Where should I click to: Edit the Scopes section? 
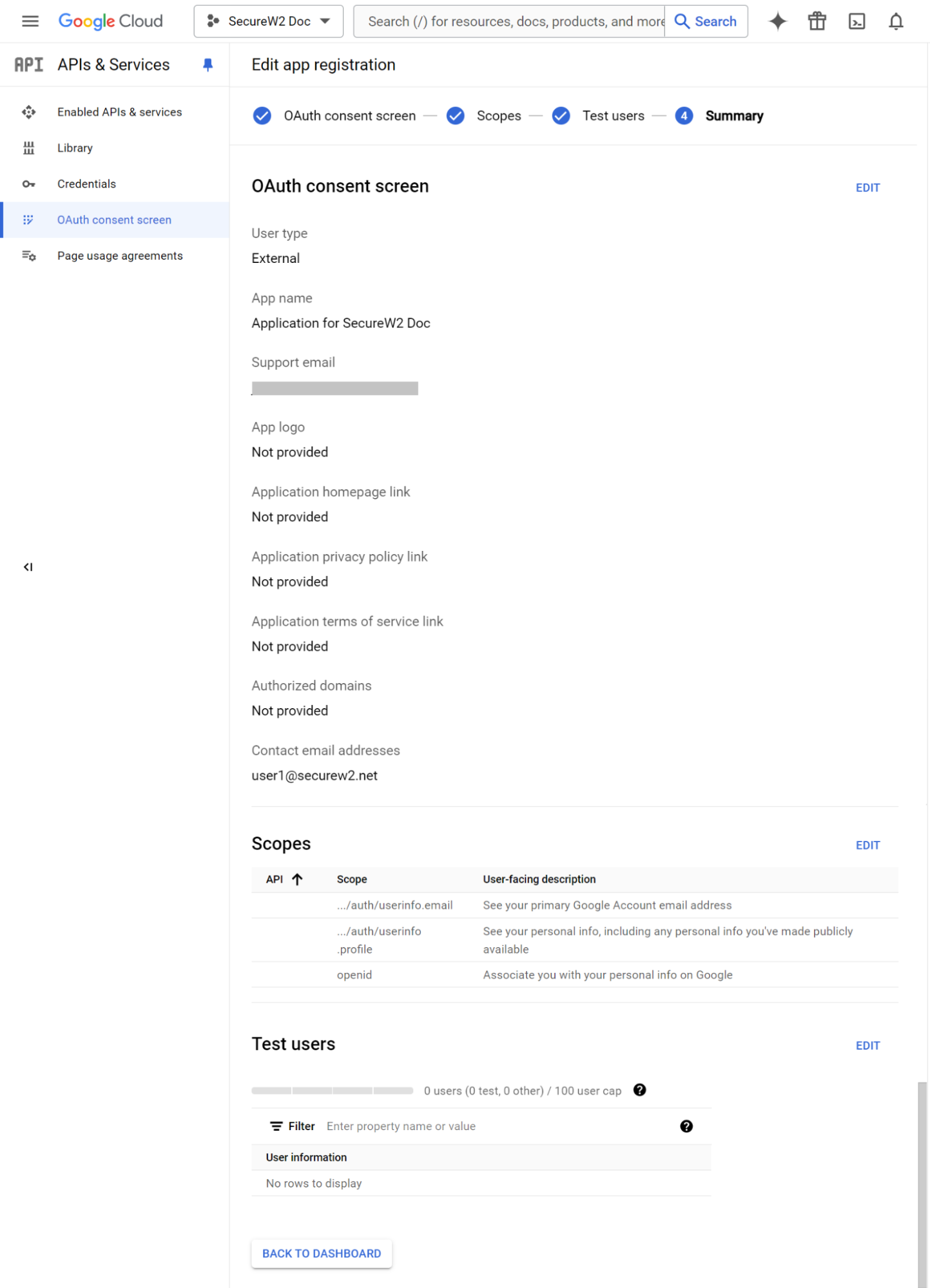[867, 845]
